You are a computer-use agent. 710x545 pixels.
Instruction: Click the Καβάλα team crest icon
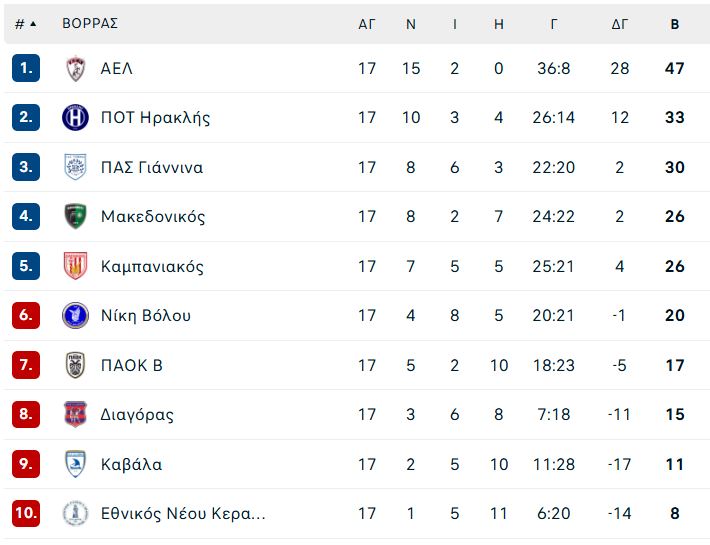coord(75,464)
